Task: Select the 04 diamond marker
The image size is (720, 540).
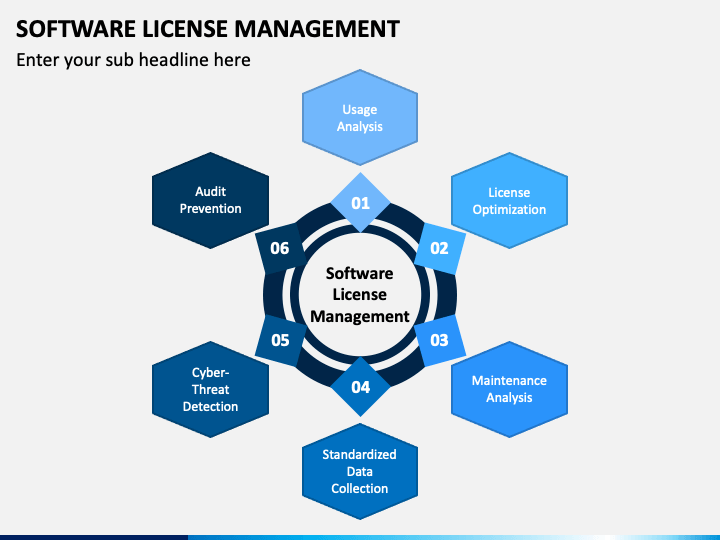Action: (x=360, y=387)
